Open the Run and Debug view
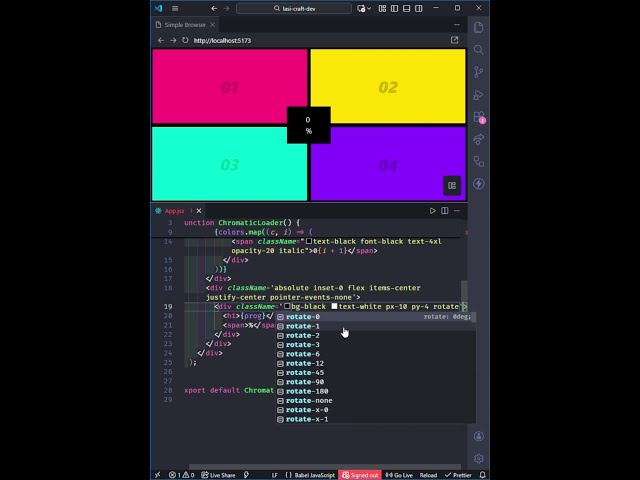 (479, 95)
